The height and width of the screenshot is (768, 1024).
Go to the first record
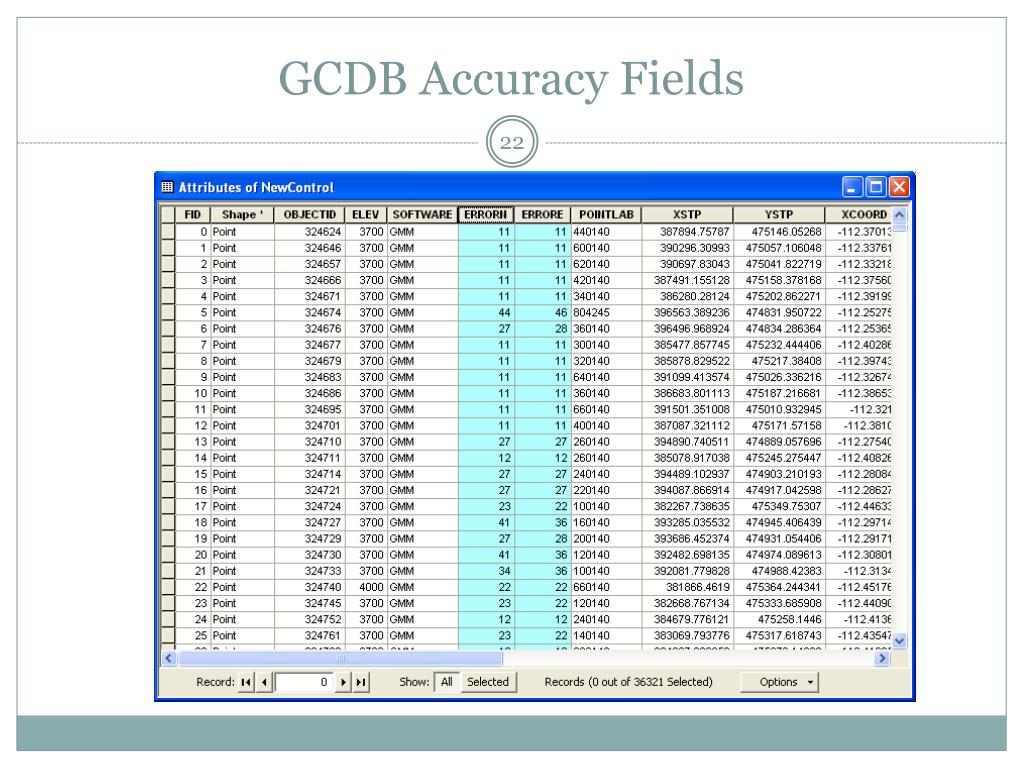point(246,682)
